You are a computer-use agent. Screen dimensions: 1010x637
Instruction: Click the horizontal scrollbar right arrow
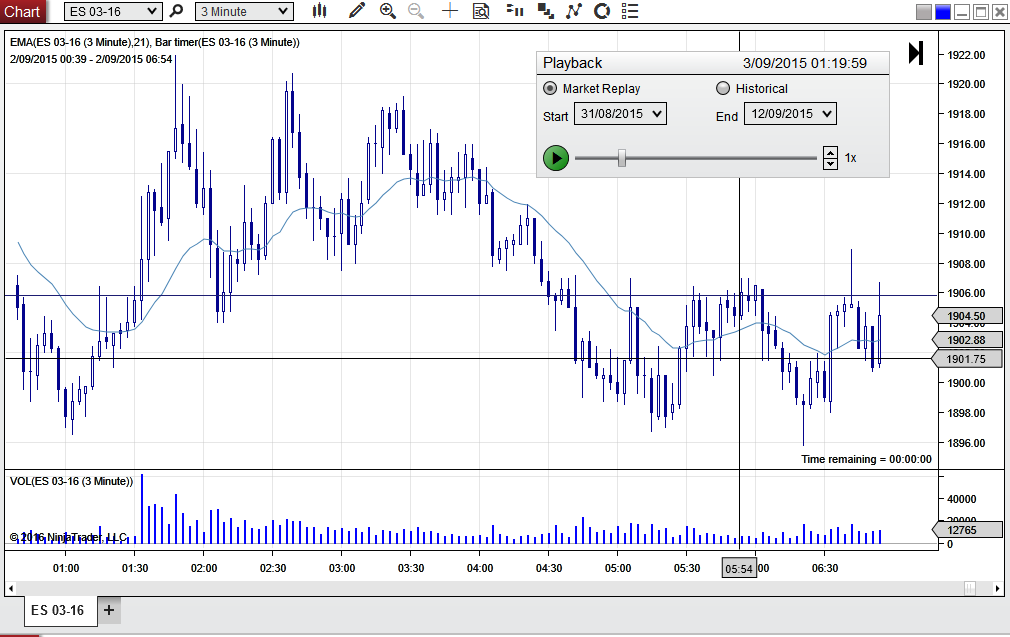click(997, 588)
